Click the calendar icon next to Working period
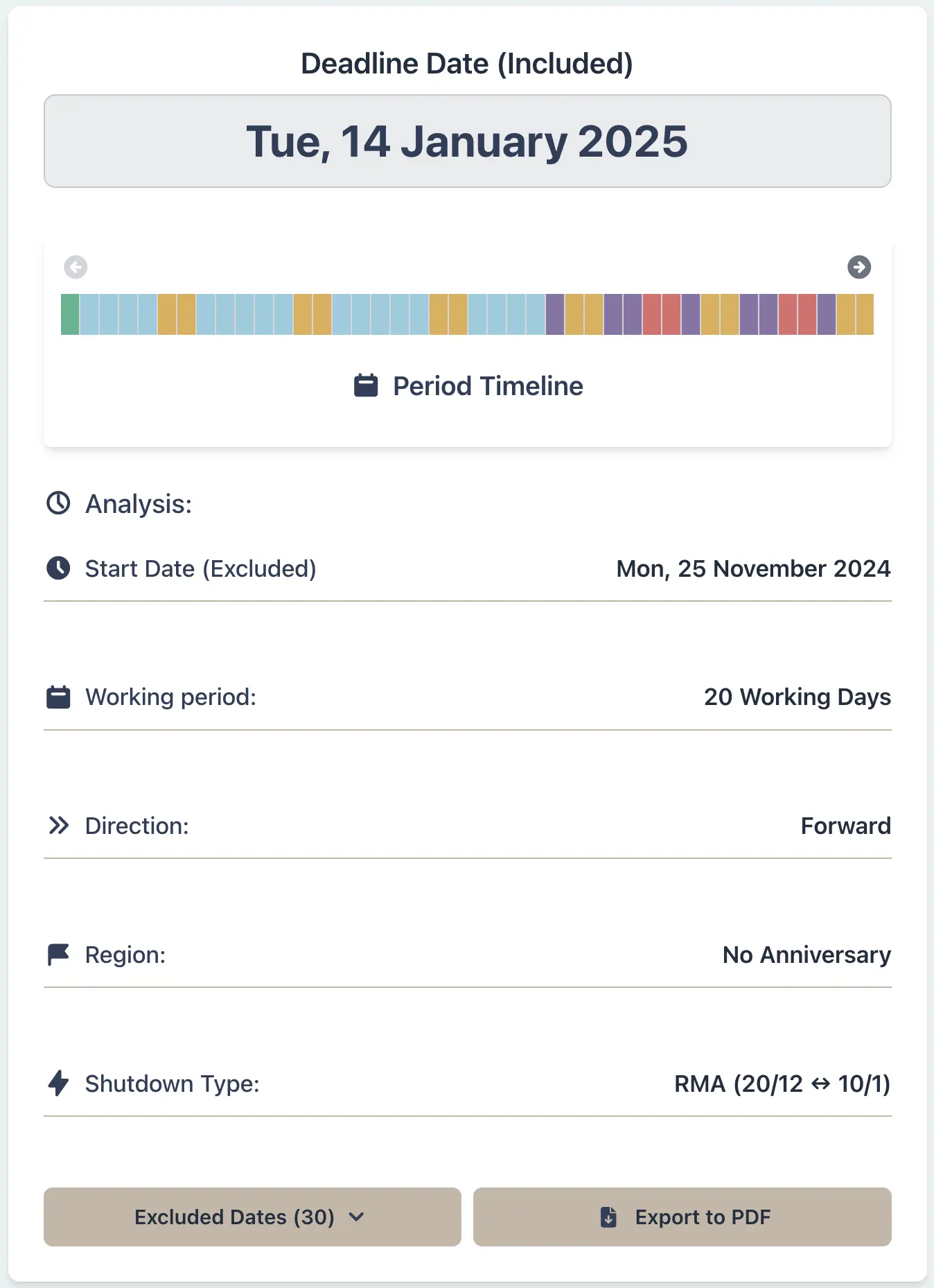Image resolution: width=934 pixels, height=1288 pixels. click(59, 697)
